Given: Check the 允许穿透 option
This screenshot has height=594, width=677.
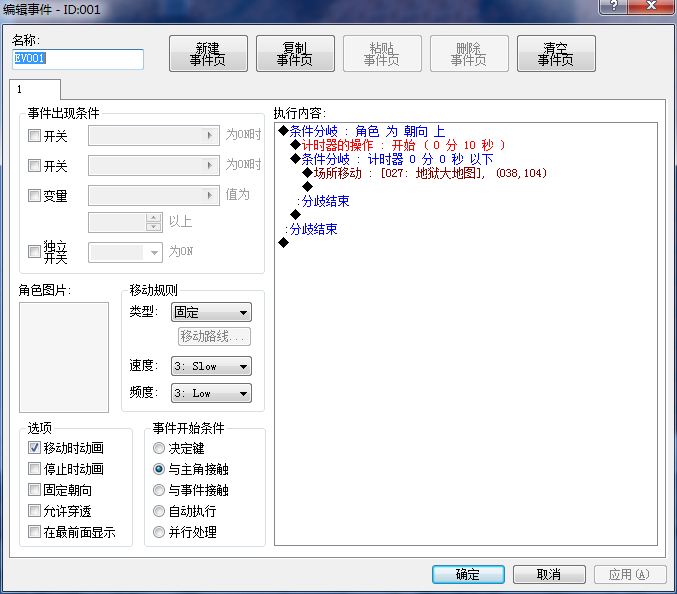Looking at the screenshot, I should tap(34, 511).
